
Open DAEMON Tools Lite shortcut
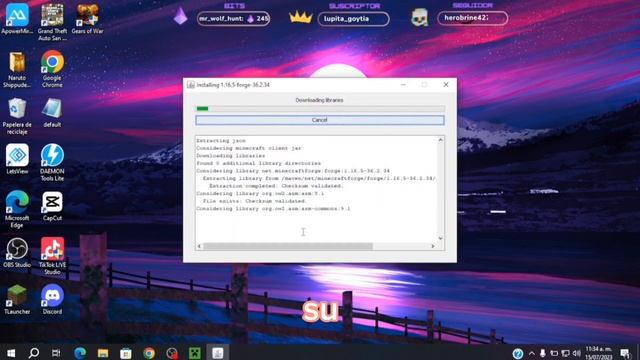[x=52, y=162]
